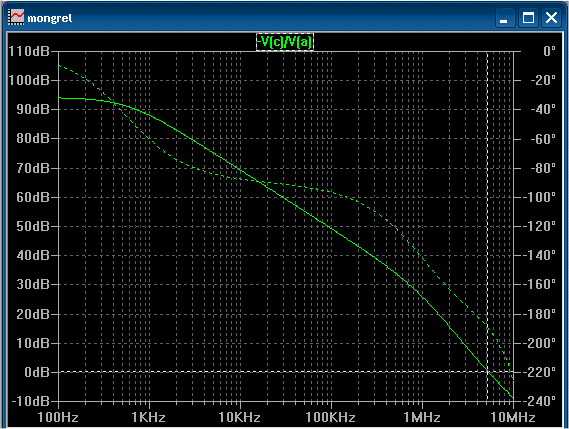Click the 20dB magnitude axis label
569x429 pixels.
[33, 314]
